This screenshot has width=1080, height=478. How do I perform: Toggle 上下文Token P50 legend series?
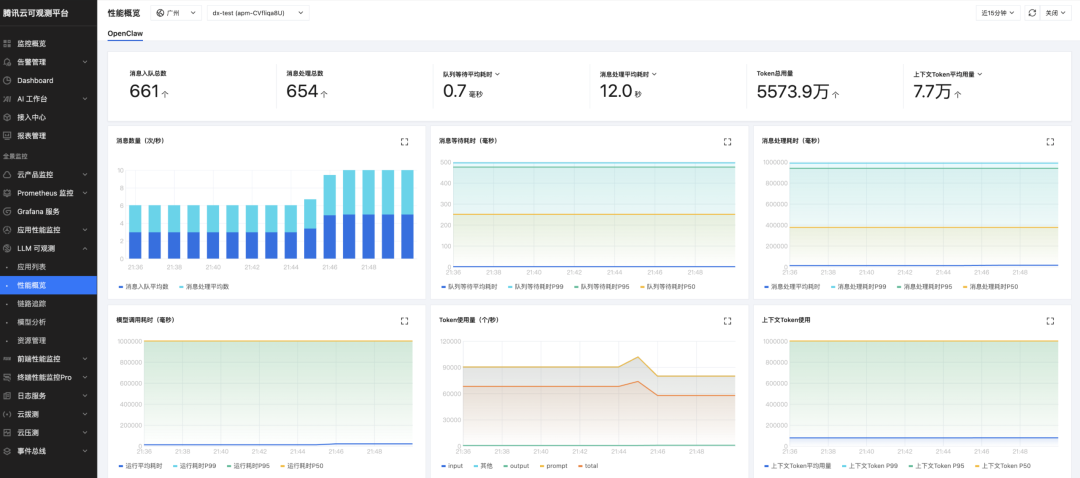pos(1004,466)
